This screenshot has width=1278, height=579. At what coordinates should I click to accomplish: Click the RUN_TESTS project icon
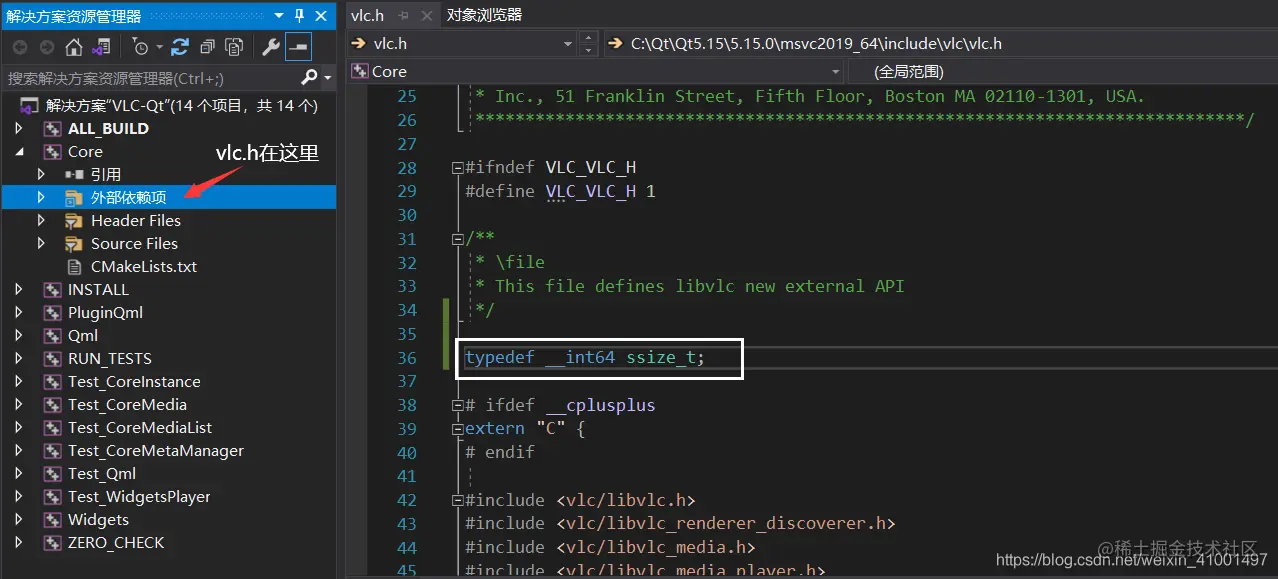[x=52, y=359]
